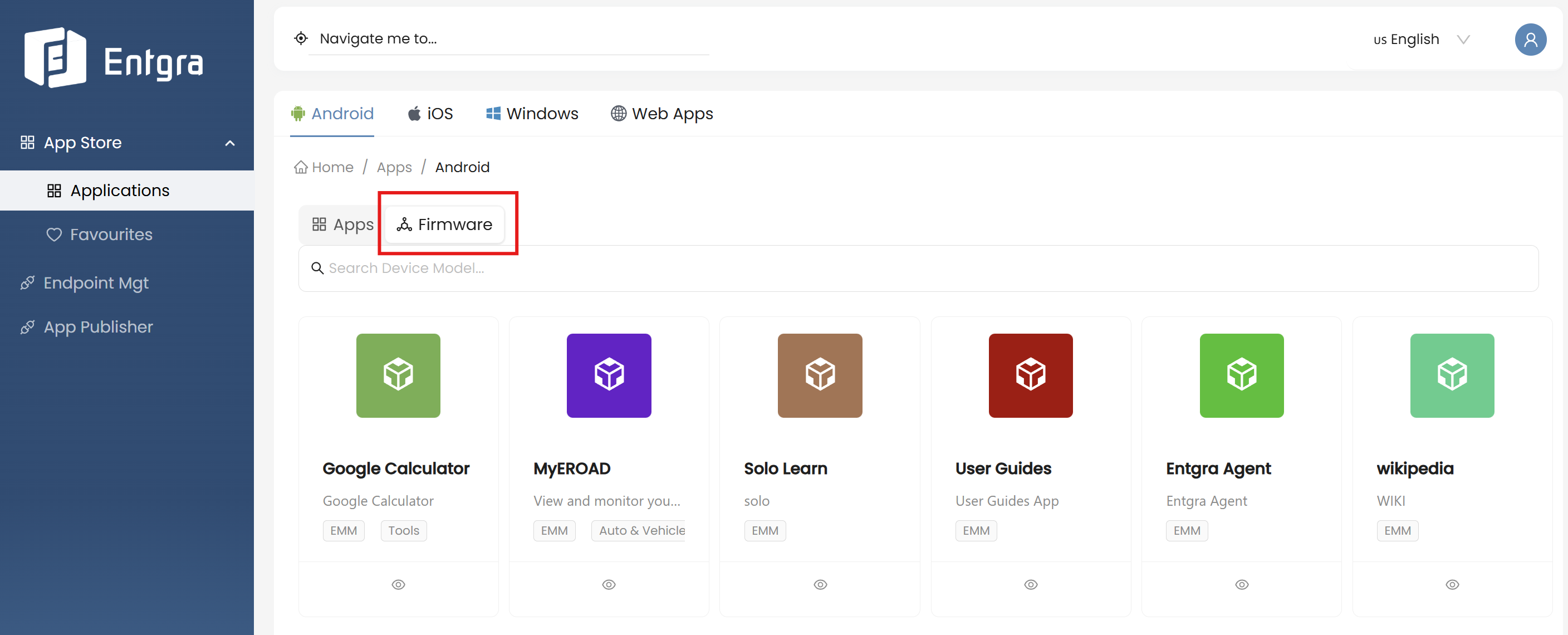This screenshot has height=635, width=1568.
Task: Click the Solo Learn title
Action: (x=785, y=468)
